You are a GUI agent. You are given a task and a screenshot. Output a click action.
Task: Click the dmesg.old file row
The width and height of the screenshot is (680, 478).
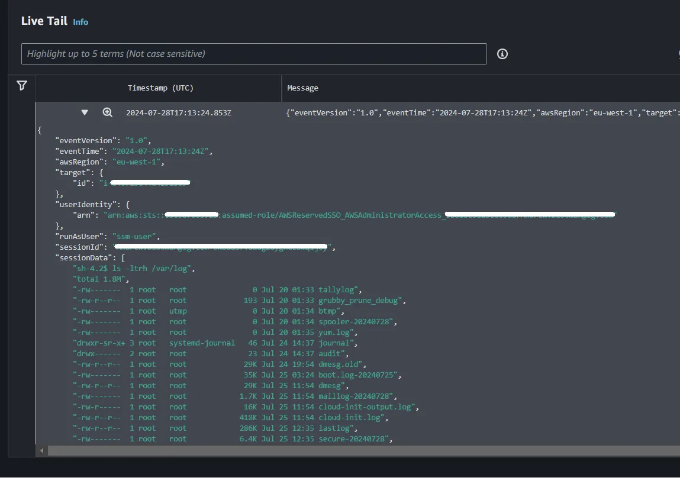click(x=219, y=364)
